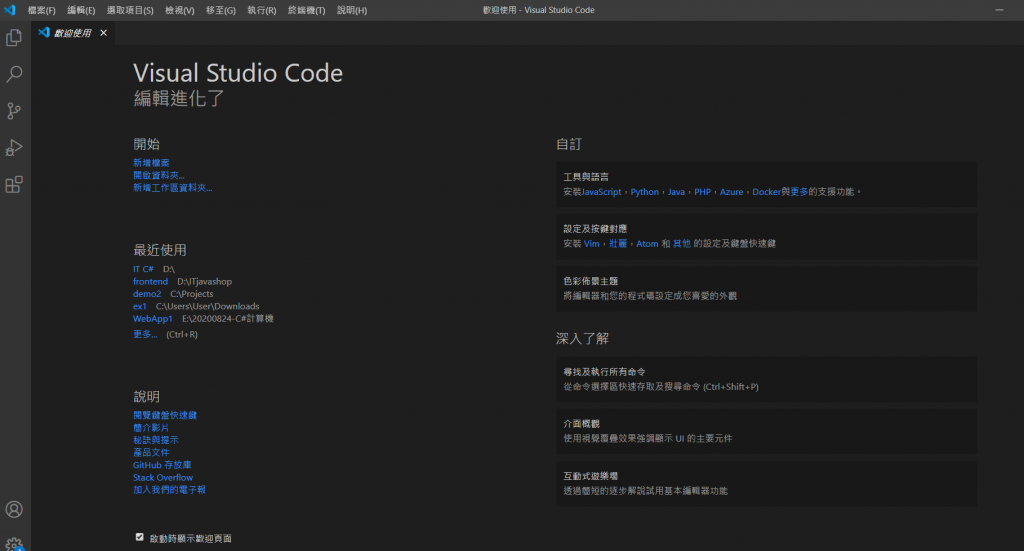Click the 新增工作區資料夾... link
The image size is (1024, 551).
click(172, 188)
